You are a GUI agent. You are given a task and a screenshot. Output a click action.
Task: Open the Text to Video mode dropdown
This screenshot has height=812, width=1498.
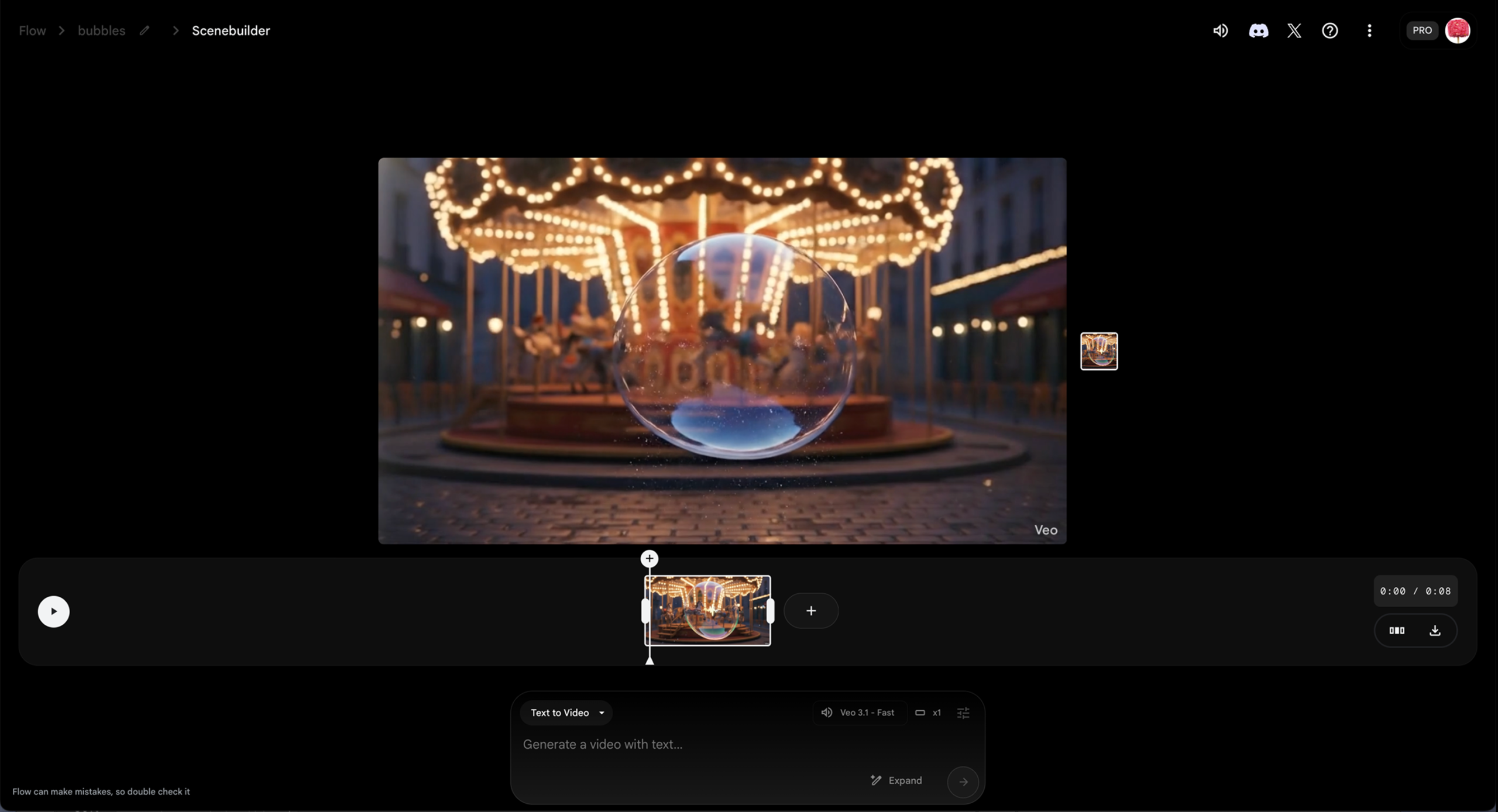pos(566,713)
